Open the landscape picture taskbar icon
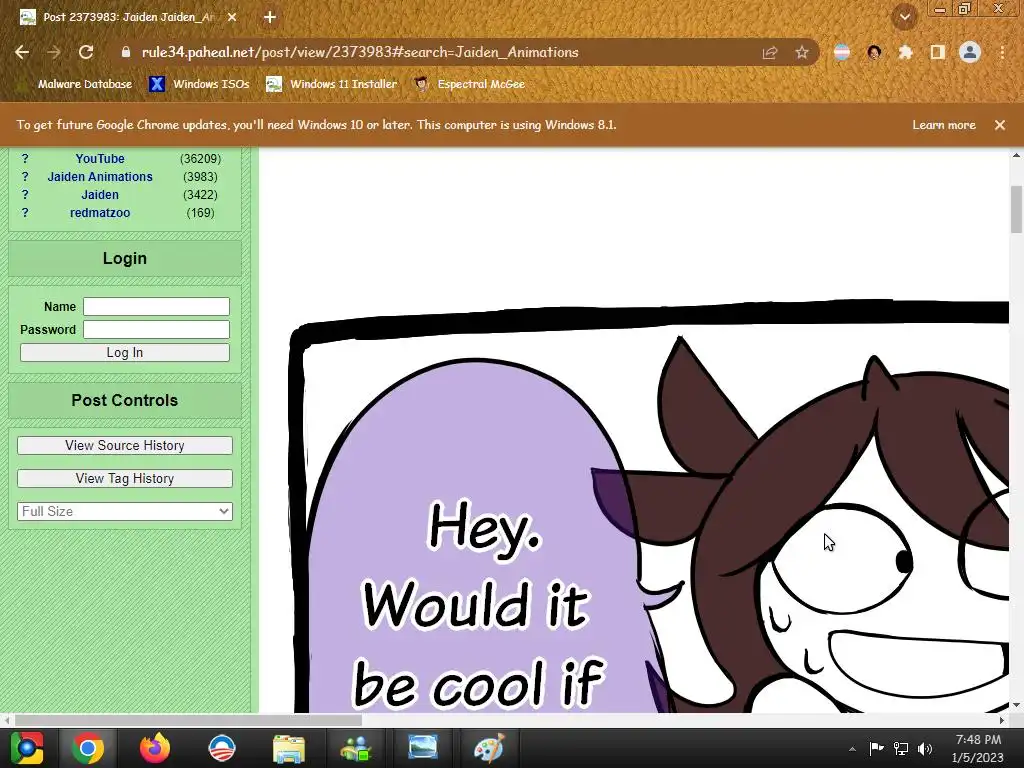This screenshot has width=1024, height=768. tap(423, 748)
